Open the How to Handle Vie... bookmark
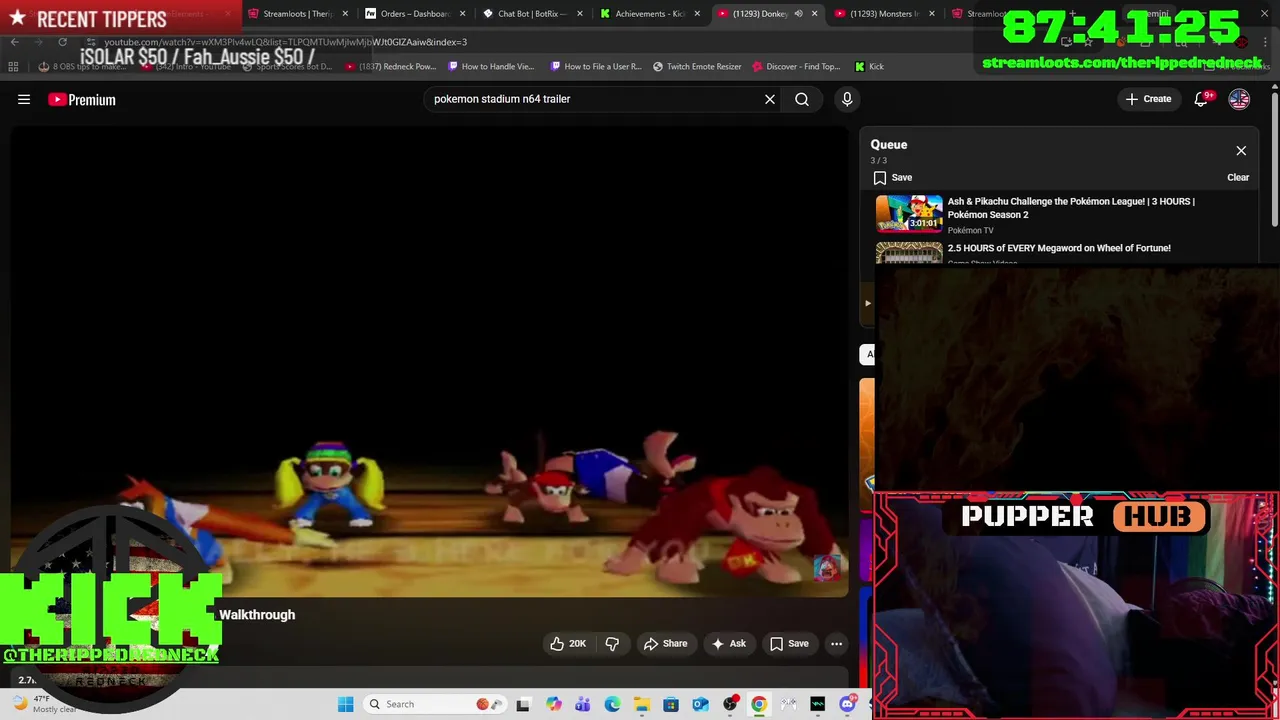 point(490,67)
